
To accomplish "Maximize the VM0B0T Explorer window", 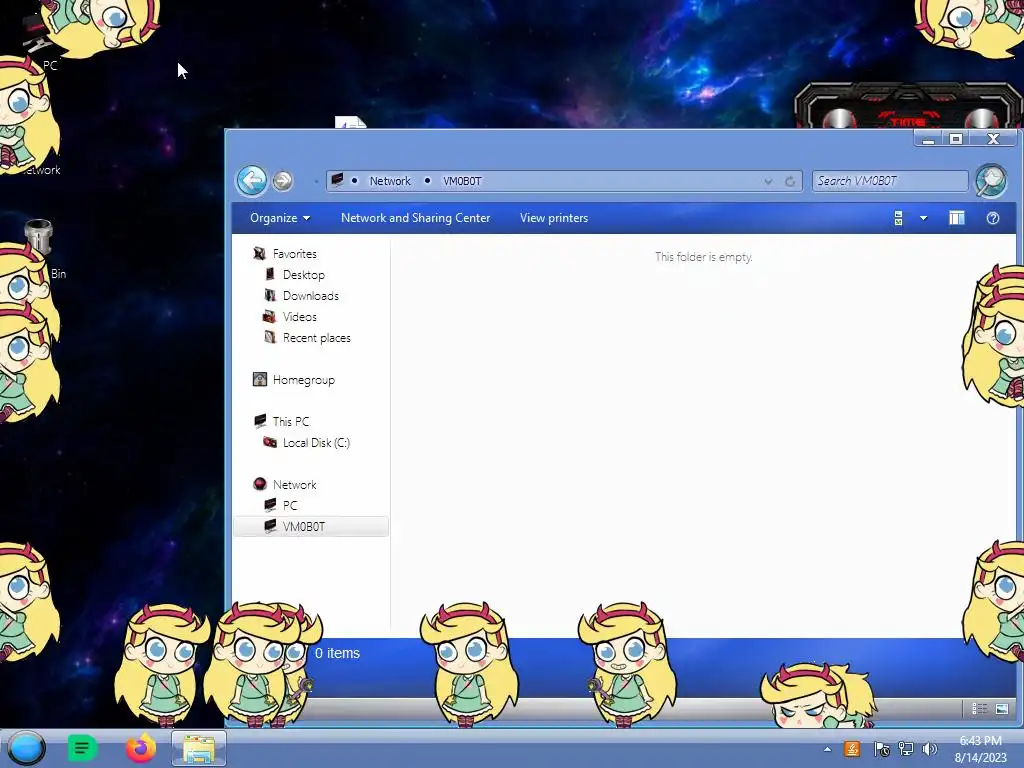I will click(956, 138).
